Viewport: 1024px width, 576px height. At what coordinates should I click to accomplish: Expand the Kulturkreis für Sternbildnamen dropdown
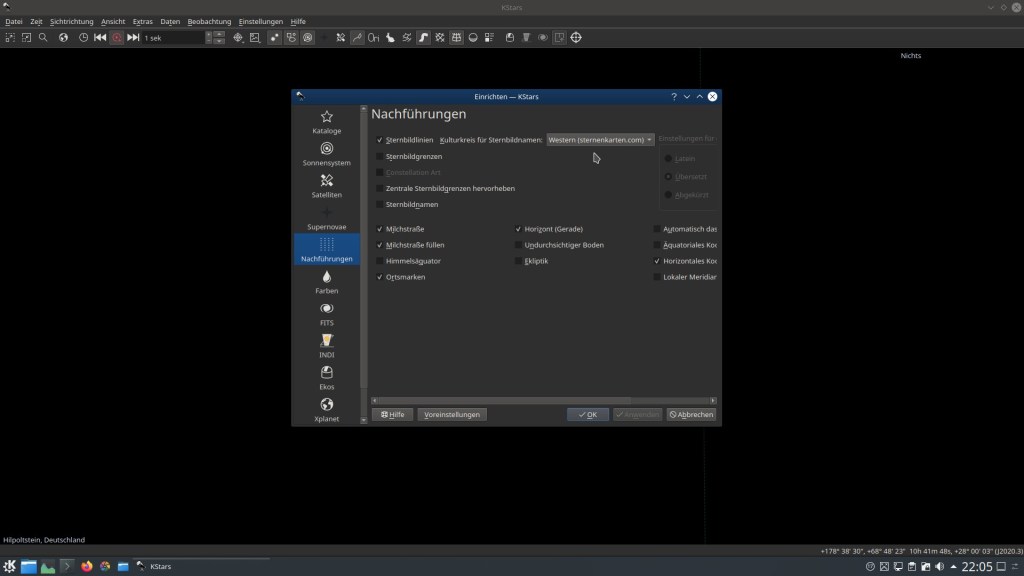(600, 140)
